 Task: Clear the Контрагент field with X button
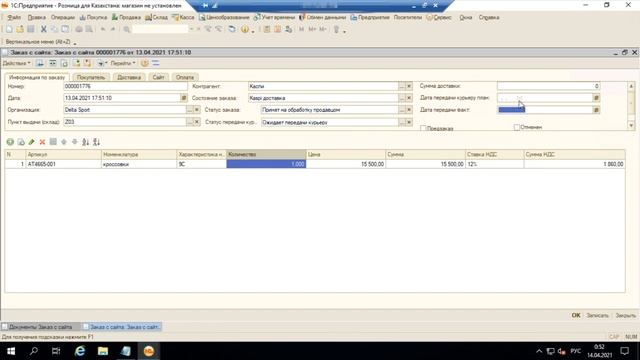(x=409, y=87)
